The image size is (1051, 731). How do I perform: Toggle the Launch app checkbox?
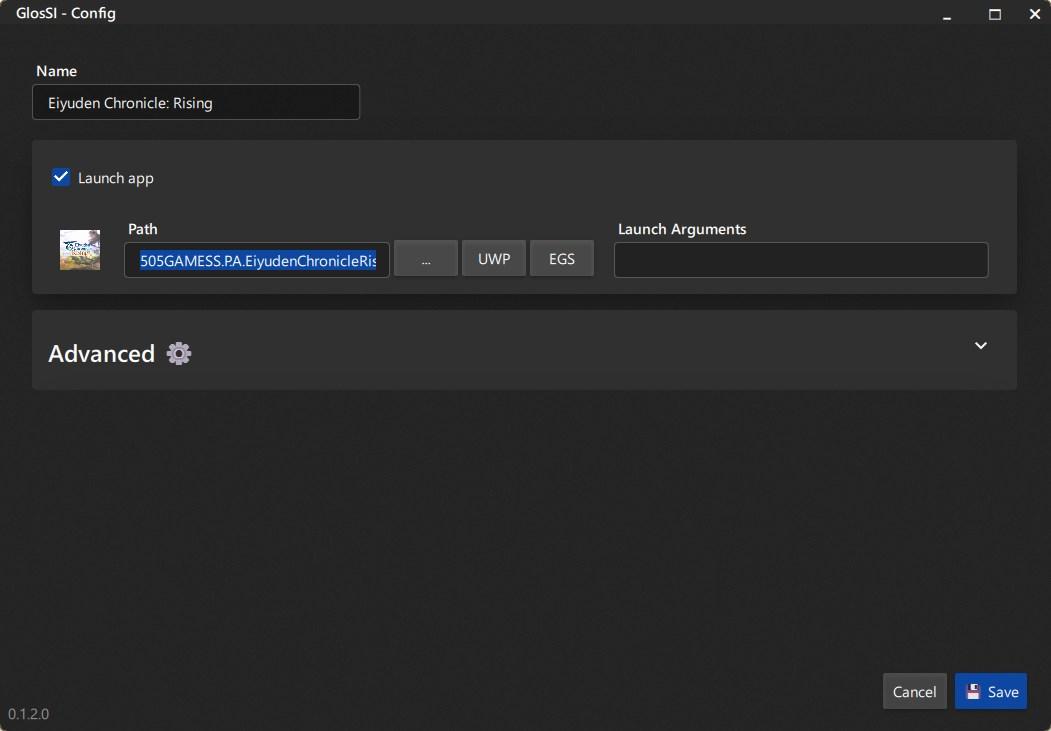click(61, 177)
